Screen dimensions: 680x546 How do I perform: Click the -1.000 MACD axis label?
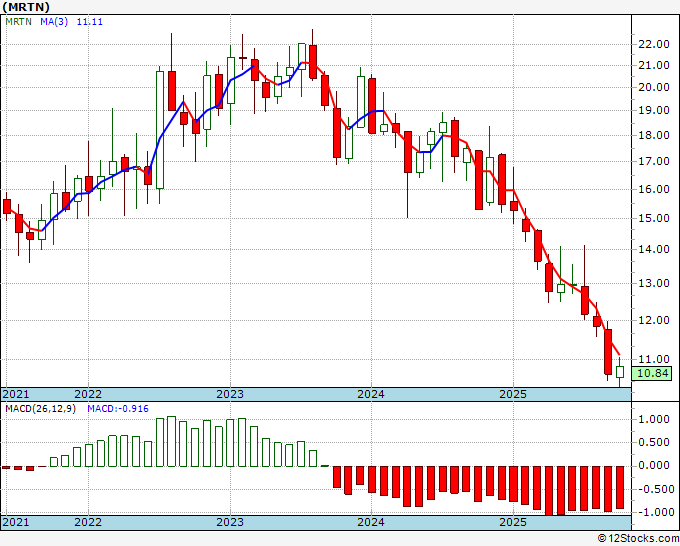click(654, 512)
